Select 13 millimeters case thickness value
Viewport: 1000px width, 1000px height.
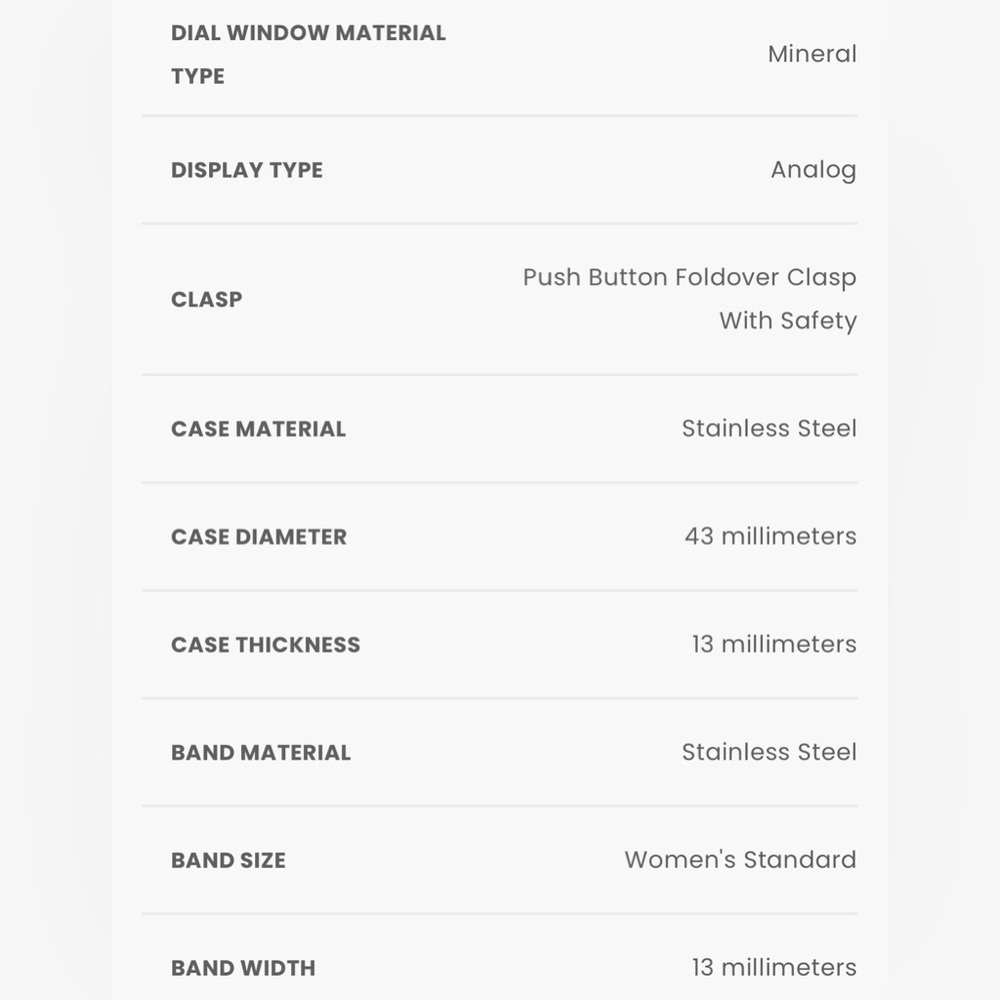tap(774, 644)
